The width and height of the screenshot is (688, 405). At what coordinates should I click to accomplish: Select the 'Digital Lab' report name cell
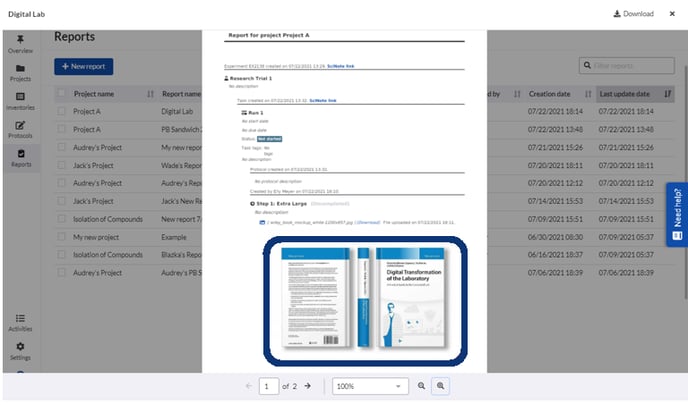177,111
